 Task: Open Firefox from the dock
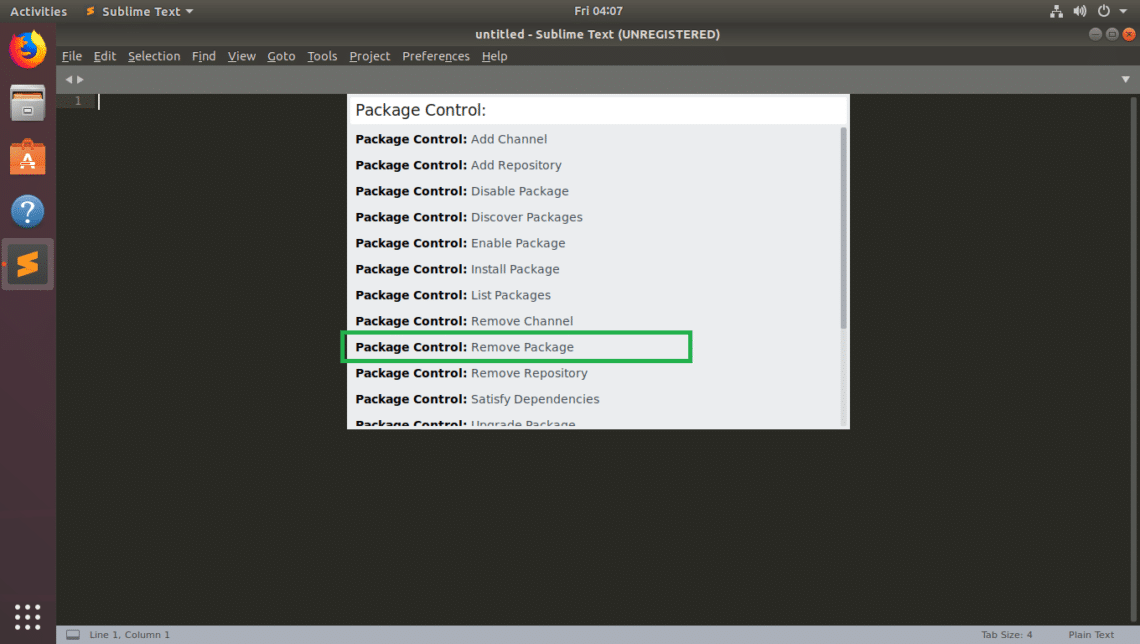(x=28, y=49)
